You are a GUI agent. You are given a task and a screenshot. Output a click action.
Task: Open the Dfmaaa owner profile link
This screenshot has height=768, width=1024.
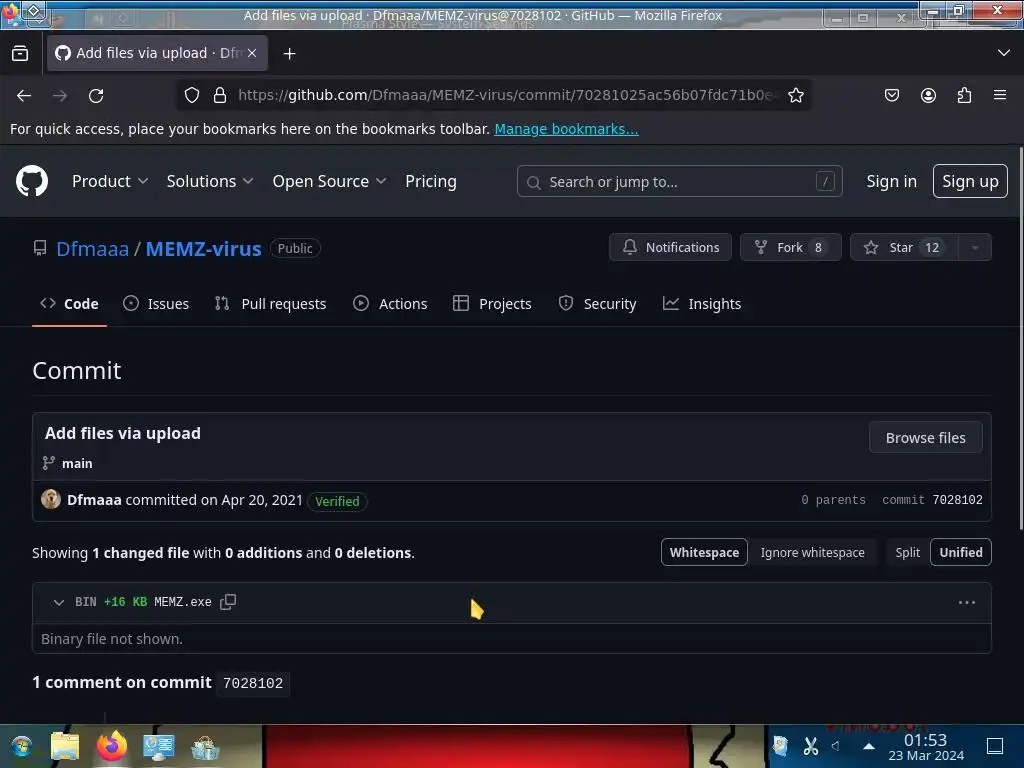[x=93, y=248]
